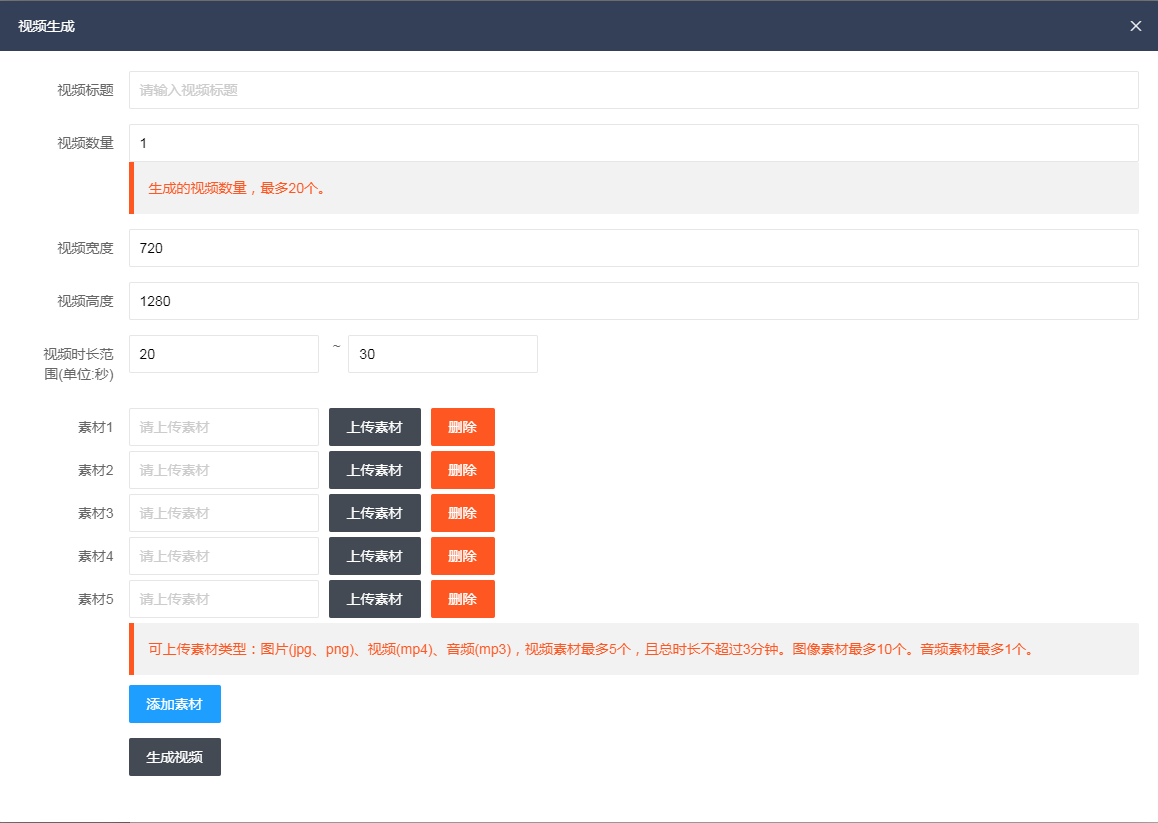Screen dimensions: 1158x823
Task: Upload material for 素材2
Action: (375, 470)
